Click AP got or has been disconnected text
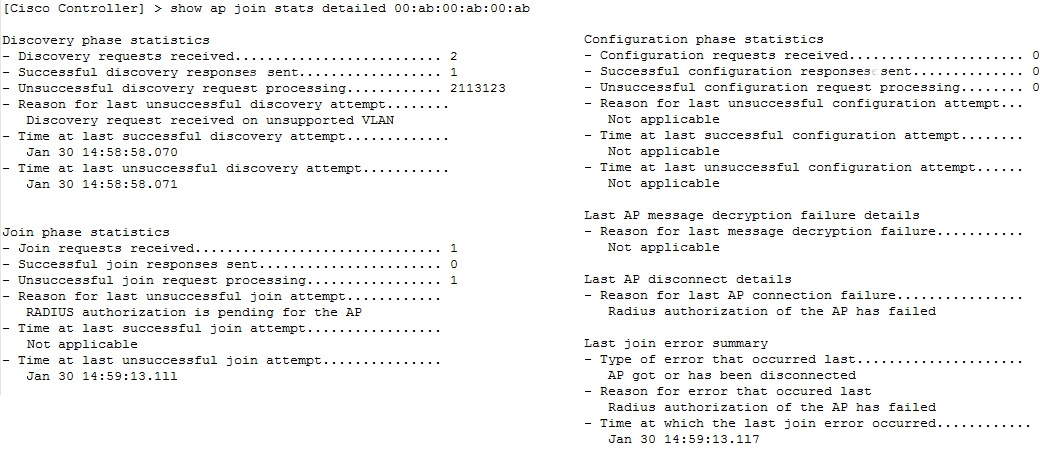 [x=732, y=375]
